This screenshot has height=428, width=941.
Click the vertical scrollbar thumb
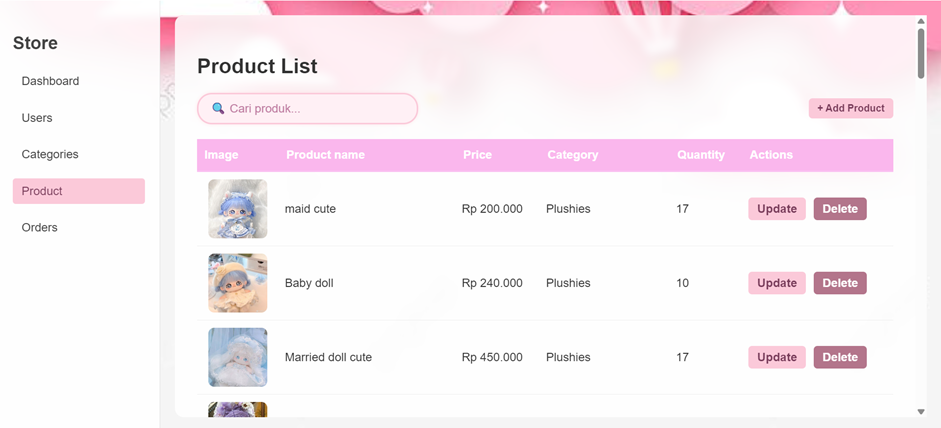921,52
